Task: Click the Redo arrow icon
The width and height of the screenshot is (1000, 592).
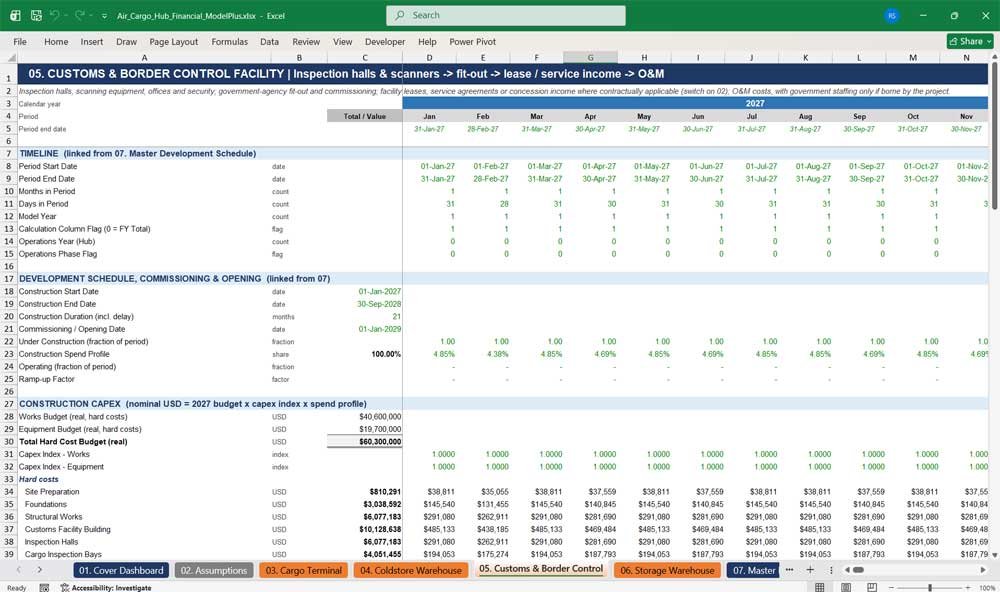Action: [x=79, y=15]
